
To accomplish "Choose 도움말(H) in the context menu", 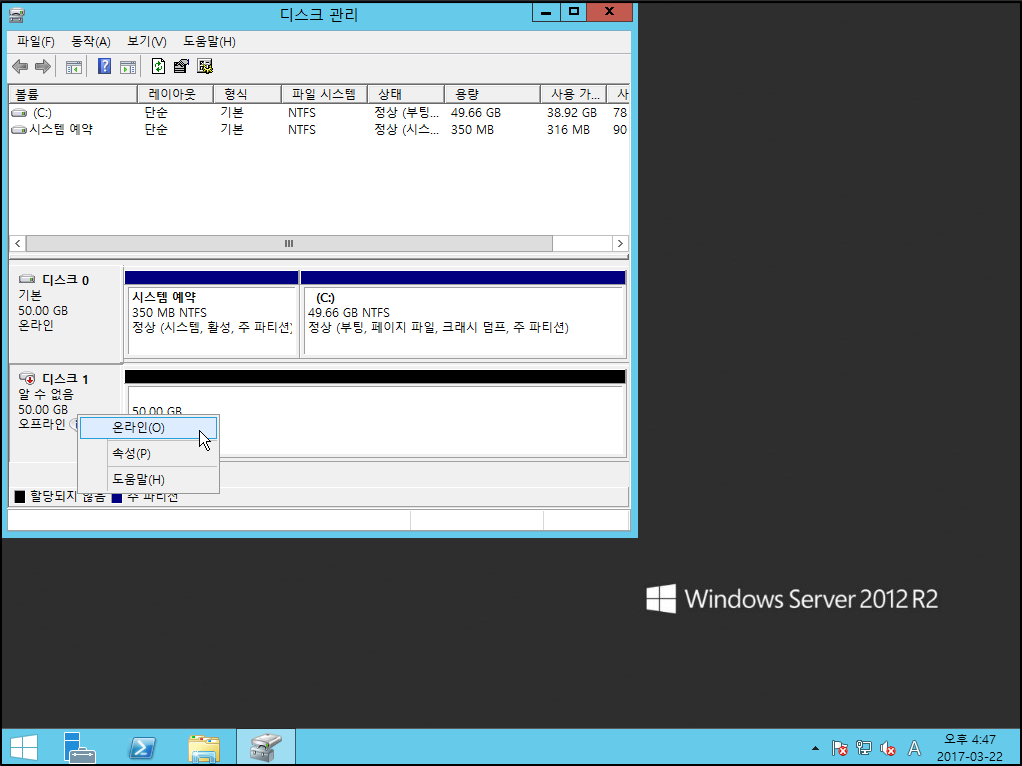I will tap(149, 479).
